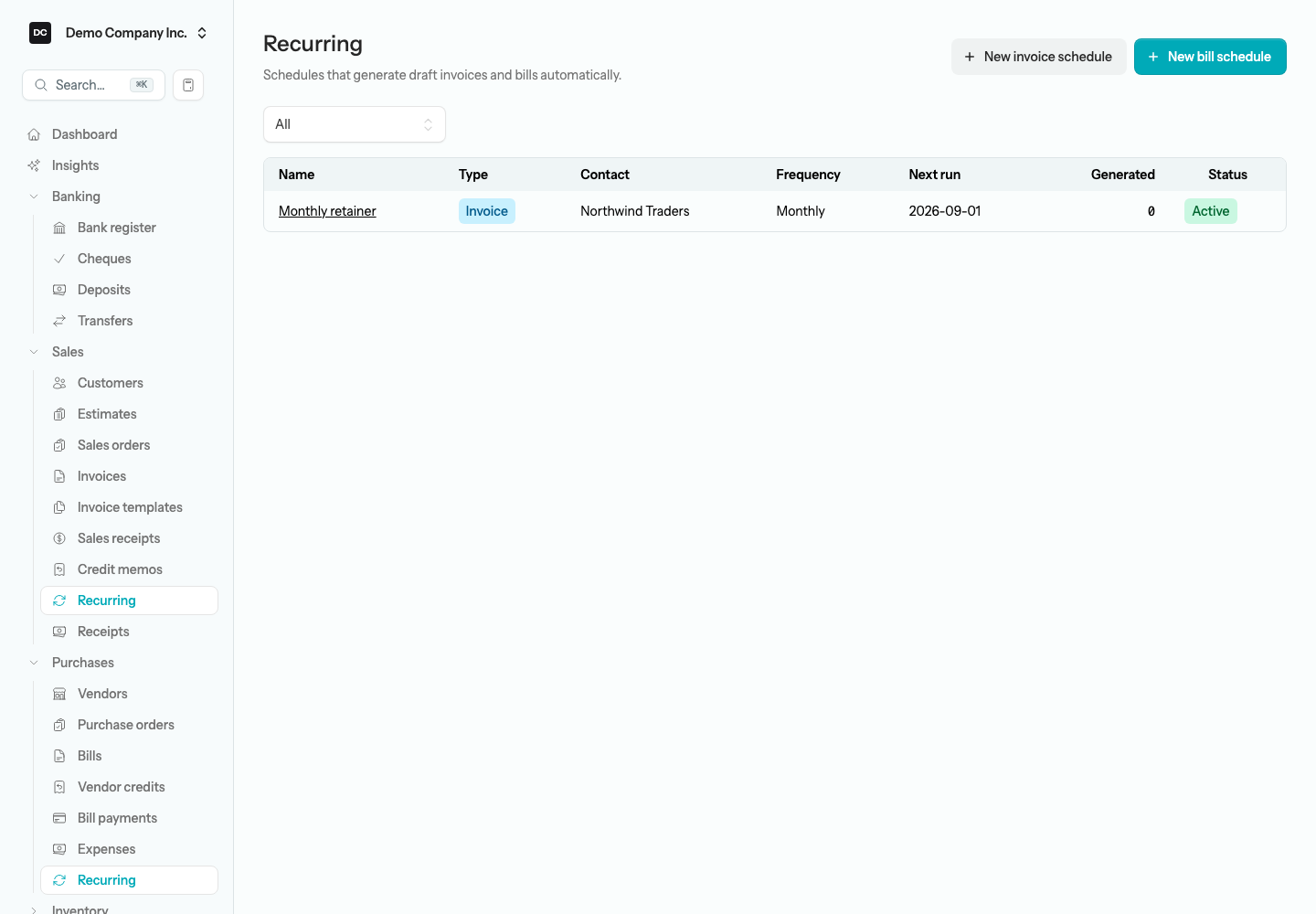1316x914 pixels.
Task: Click the Dashboard home icon
Action: 34,134
